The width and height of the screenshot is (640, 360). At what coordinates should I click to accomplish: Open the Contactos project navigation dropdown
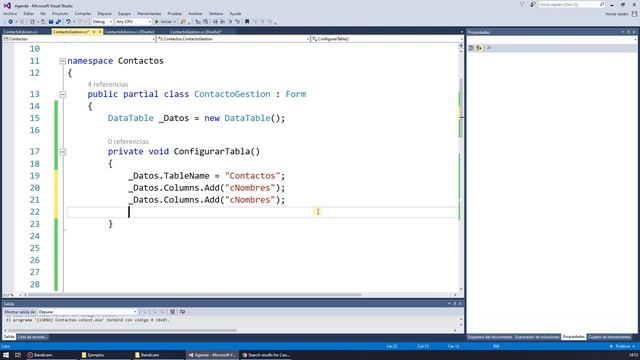tap(79, 39)
